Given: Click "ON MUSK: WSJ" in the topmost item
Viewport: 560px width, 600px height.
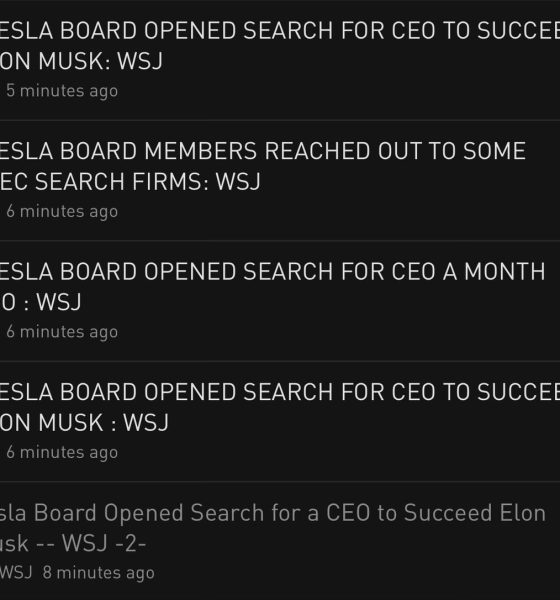Looking at the screenshot, I should click(81, 61).
